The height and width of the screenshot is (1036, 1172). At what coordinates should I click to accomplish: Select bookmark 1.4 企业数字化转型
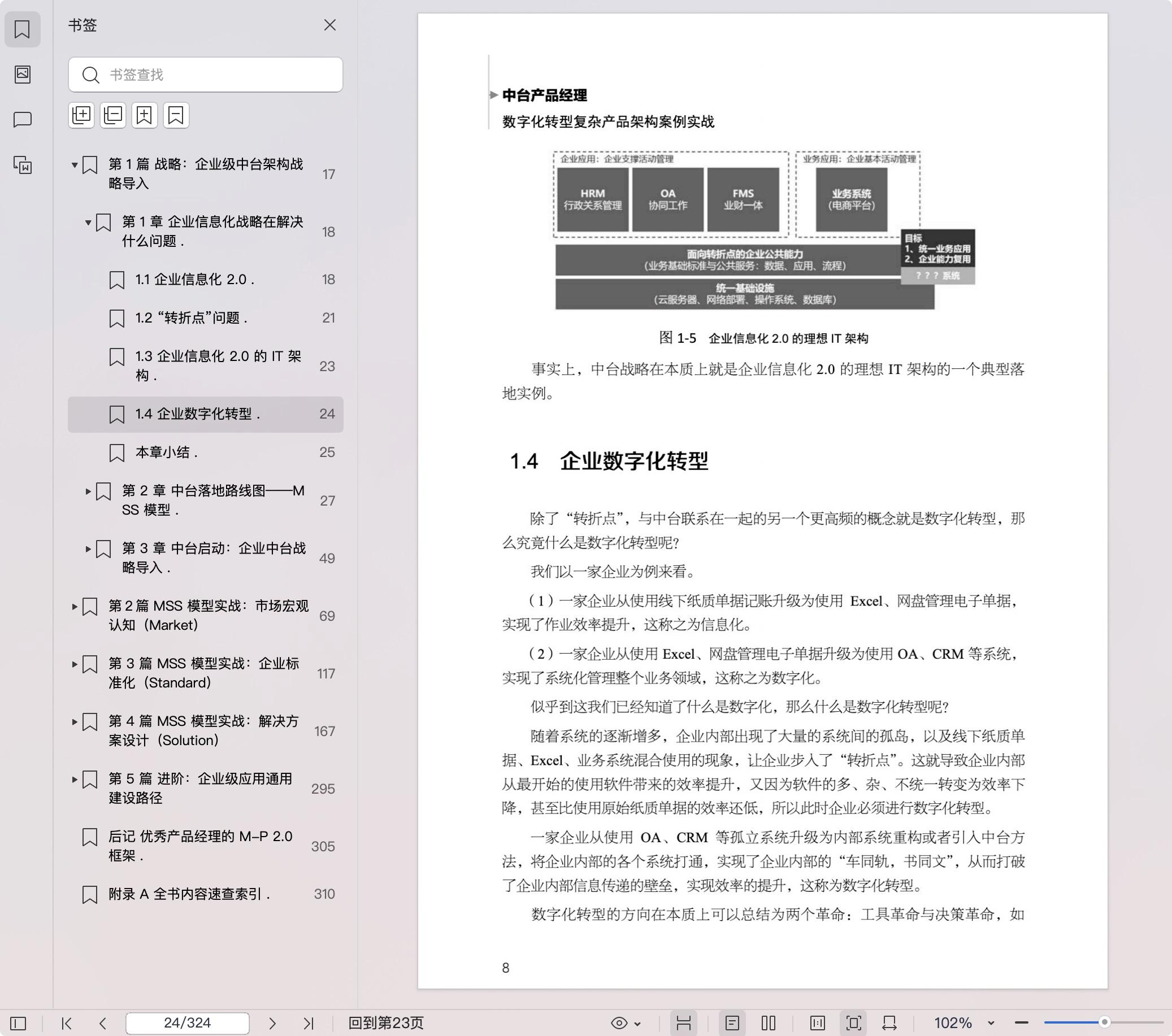[x=205, y=414]
